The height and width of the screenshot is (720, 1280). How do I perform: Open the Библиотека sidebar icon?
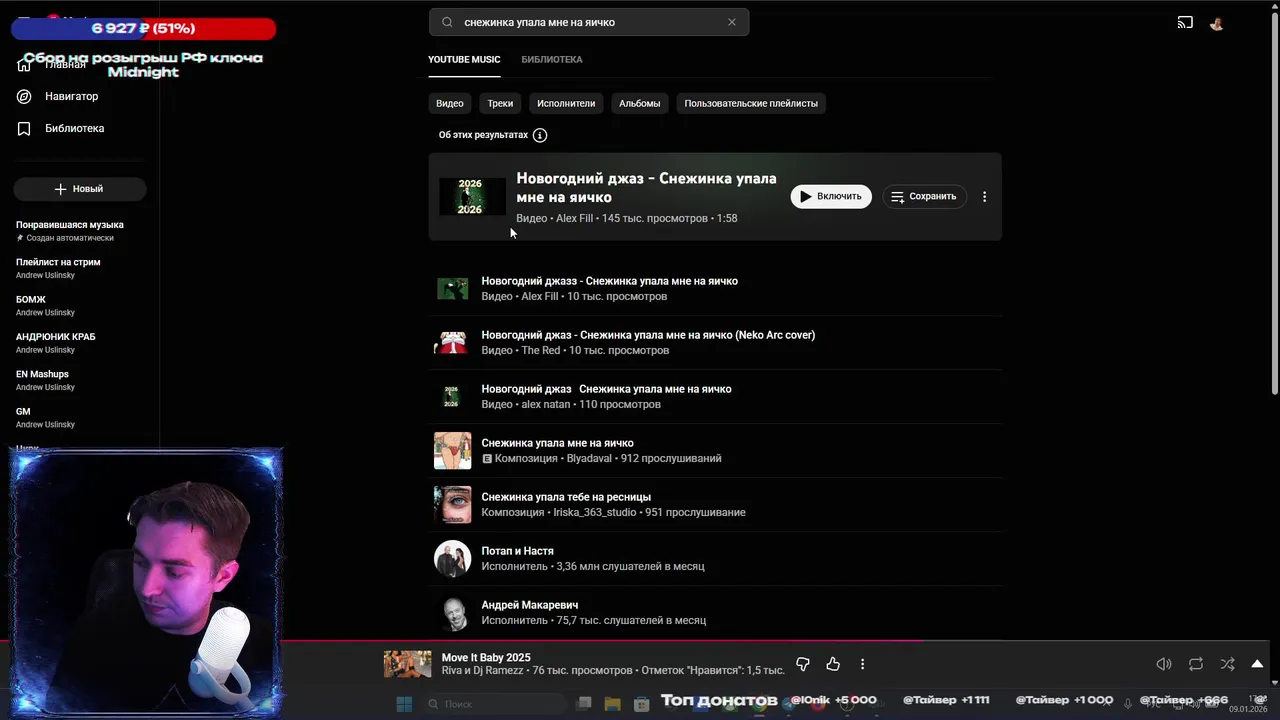[x=24, y=128]
